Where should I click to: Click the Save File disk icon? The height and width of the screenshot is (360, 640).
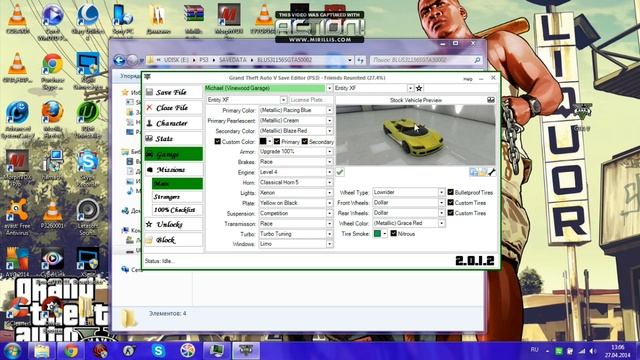[x=149, y=92]
